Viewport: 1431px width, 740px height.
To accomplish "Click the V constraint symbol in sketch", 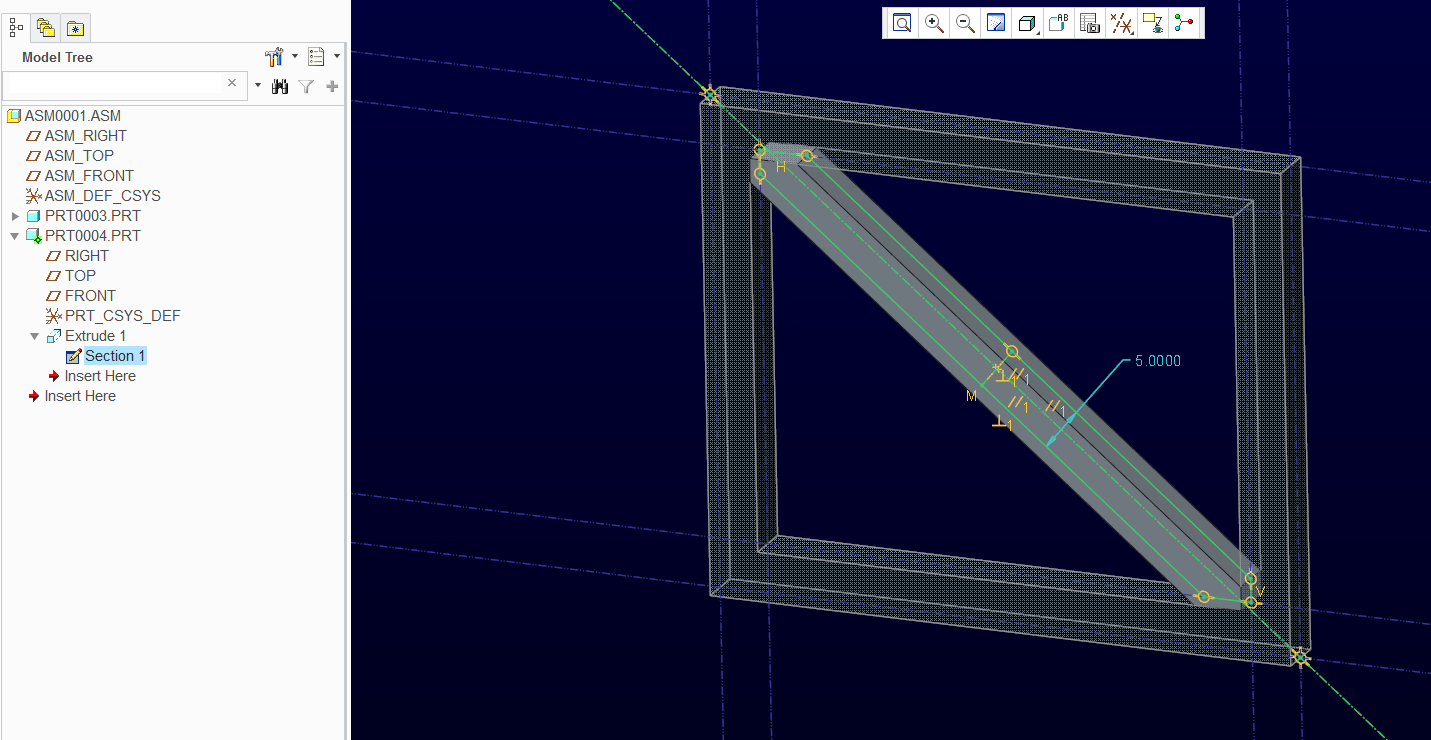I will 1261,592.
